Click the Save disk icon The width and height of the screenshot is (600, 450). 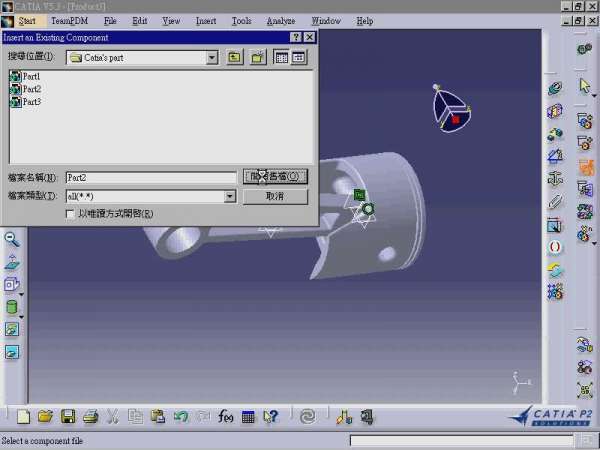(x=68, y=416)
